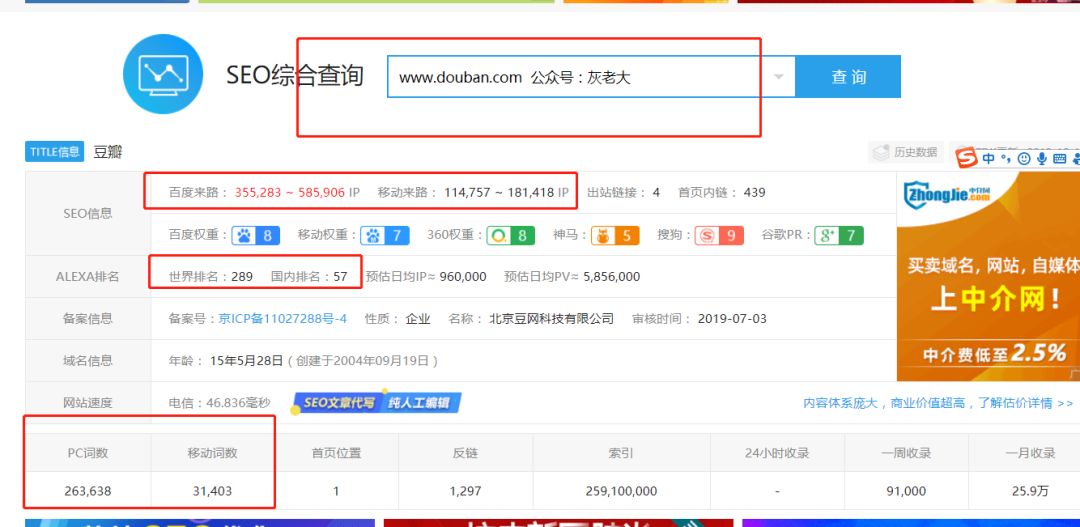Click the SEO文章代写 promotional banner

(377, 403)
